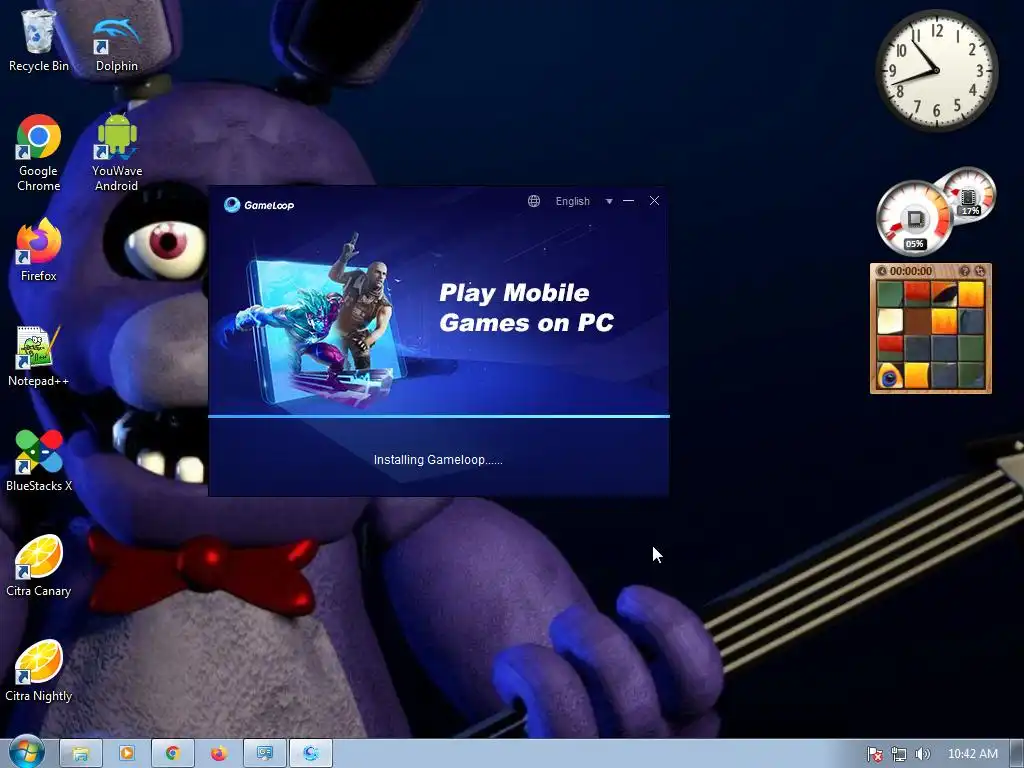Select the YouWave Android desktop icon

[117, 153]
